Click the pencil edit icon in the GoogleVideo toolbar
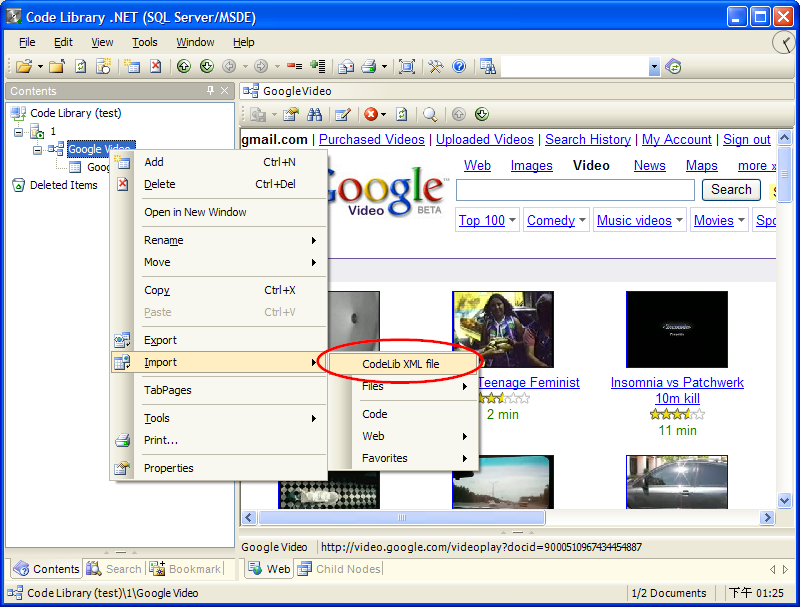Screen dimensions: 800x607 click(x=343, y=114)
